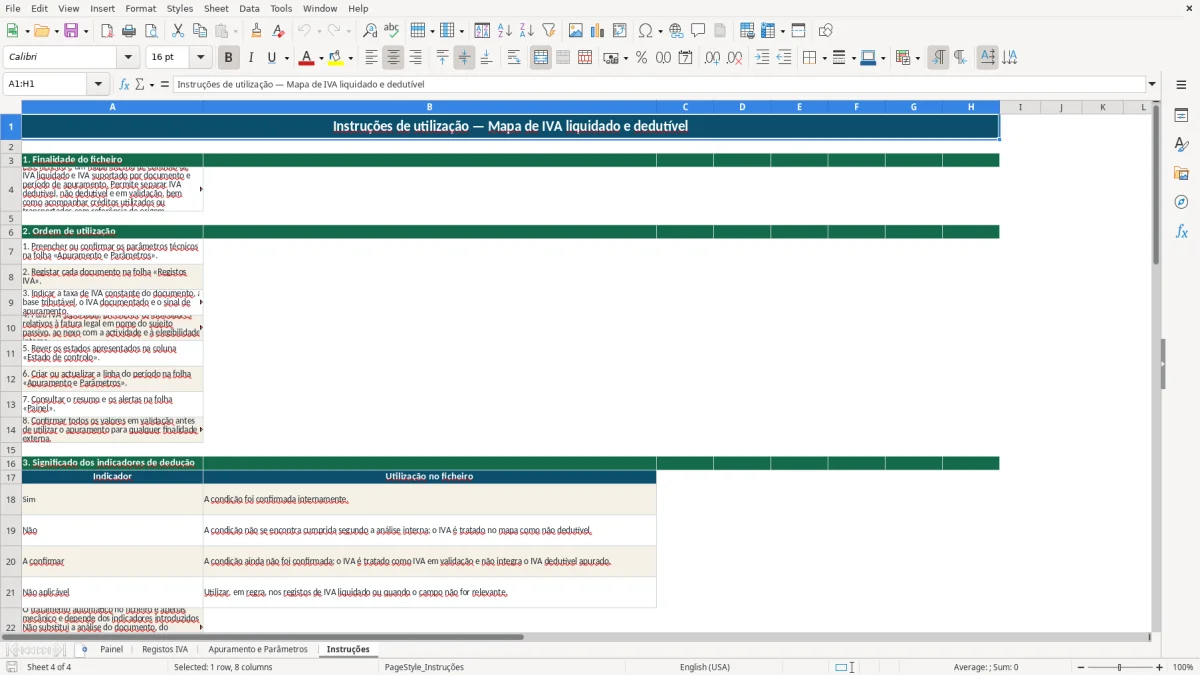Apply the yellow background color swatch

336,58
